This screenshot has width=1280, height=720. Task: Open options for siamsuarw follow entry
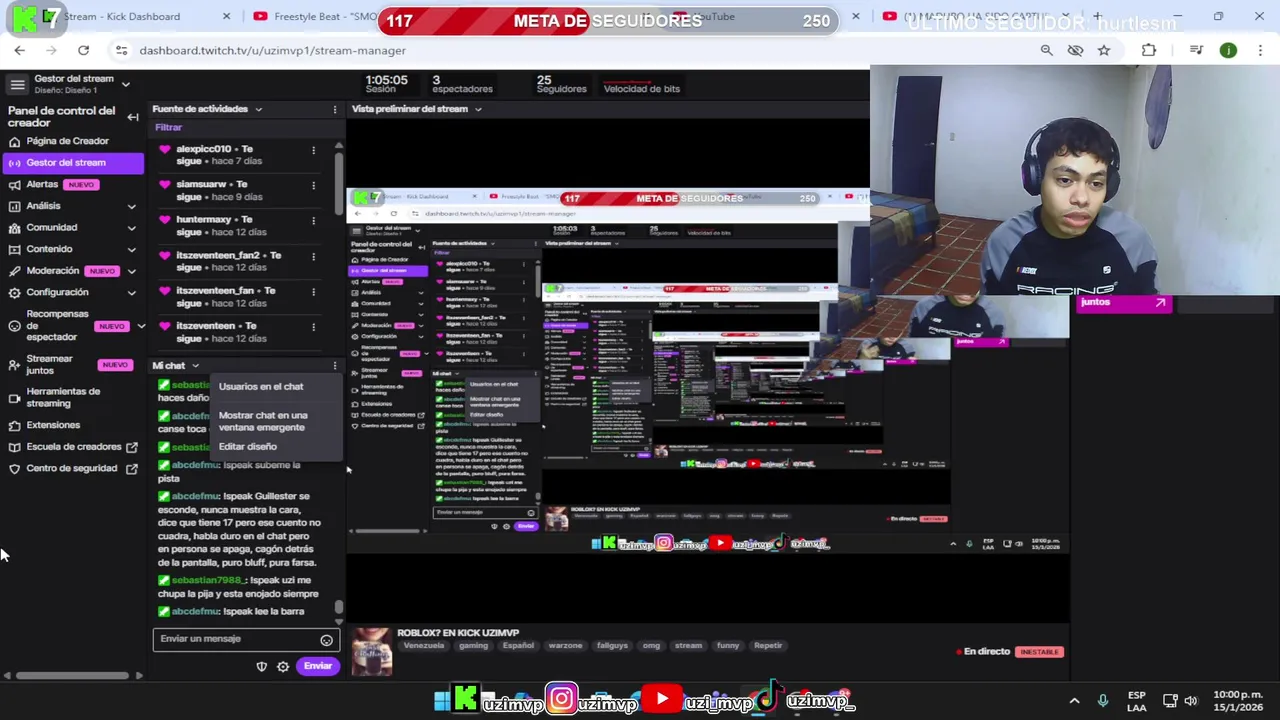[313, 185]
